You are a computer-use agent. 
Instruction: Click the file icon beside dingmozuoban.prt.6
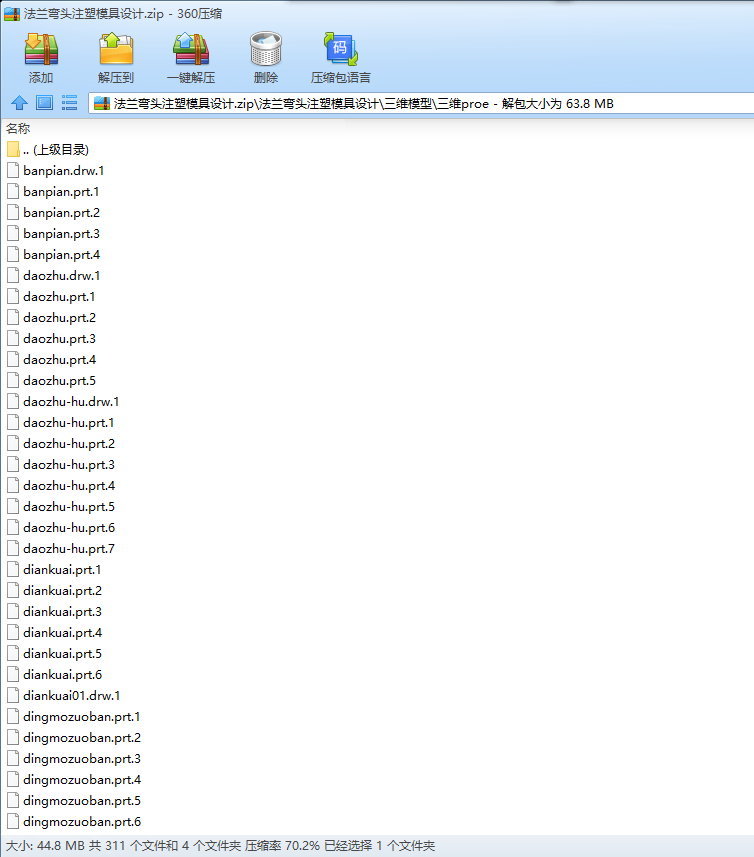[13, 821]
